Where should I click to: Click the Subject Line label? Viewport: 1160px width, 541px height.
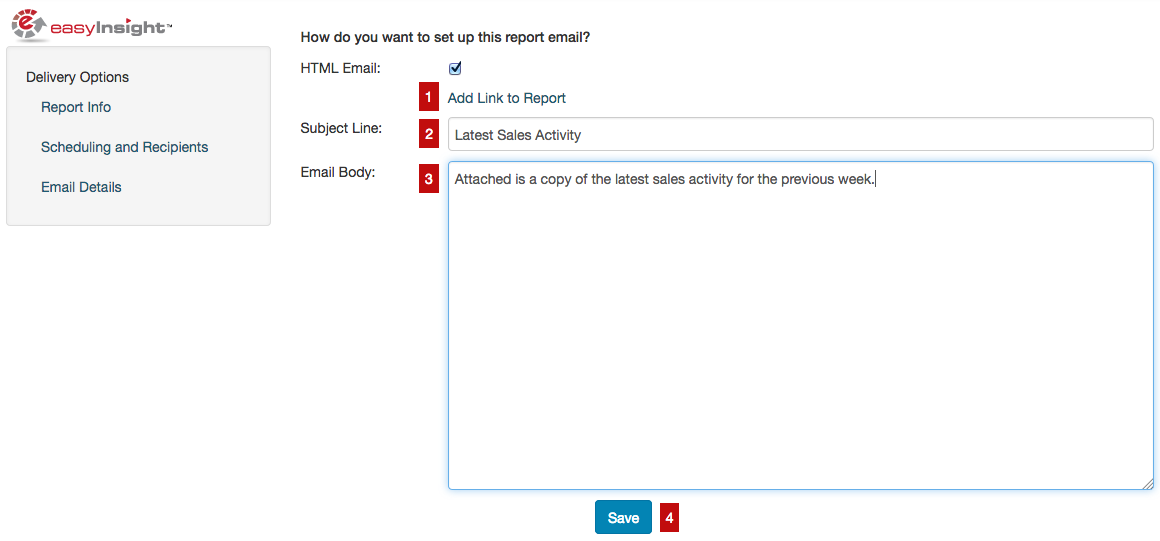coord(341,128)
